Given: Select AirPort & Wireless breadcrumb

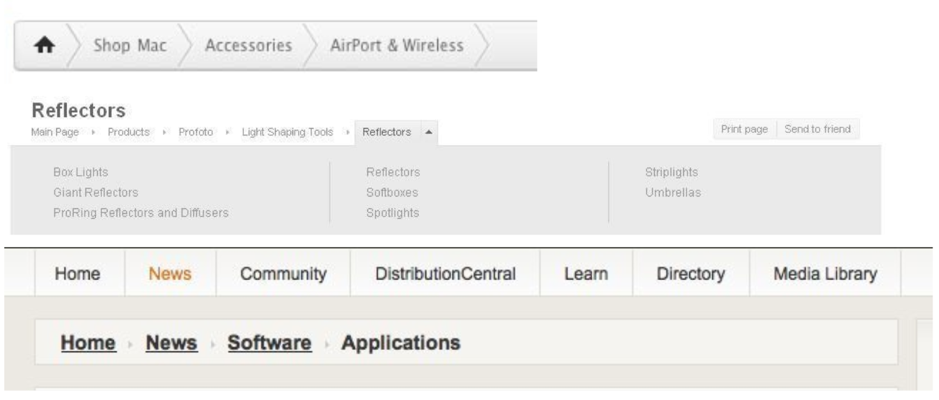Looking at the screenshot, I should pyautogui.click(x=396, y=46).
